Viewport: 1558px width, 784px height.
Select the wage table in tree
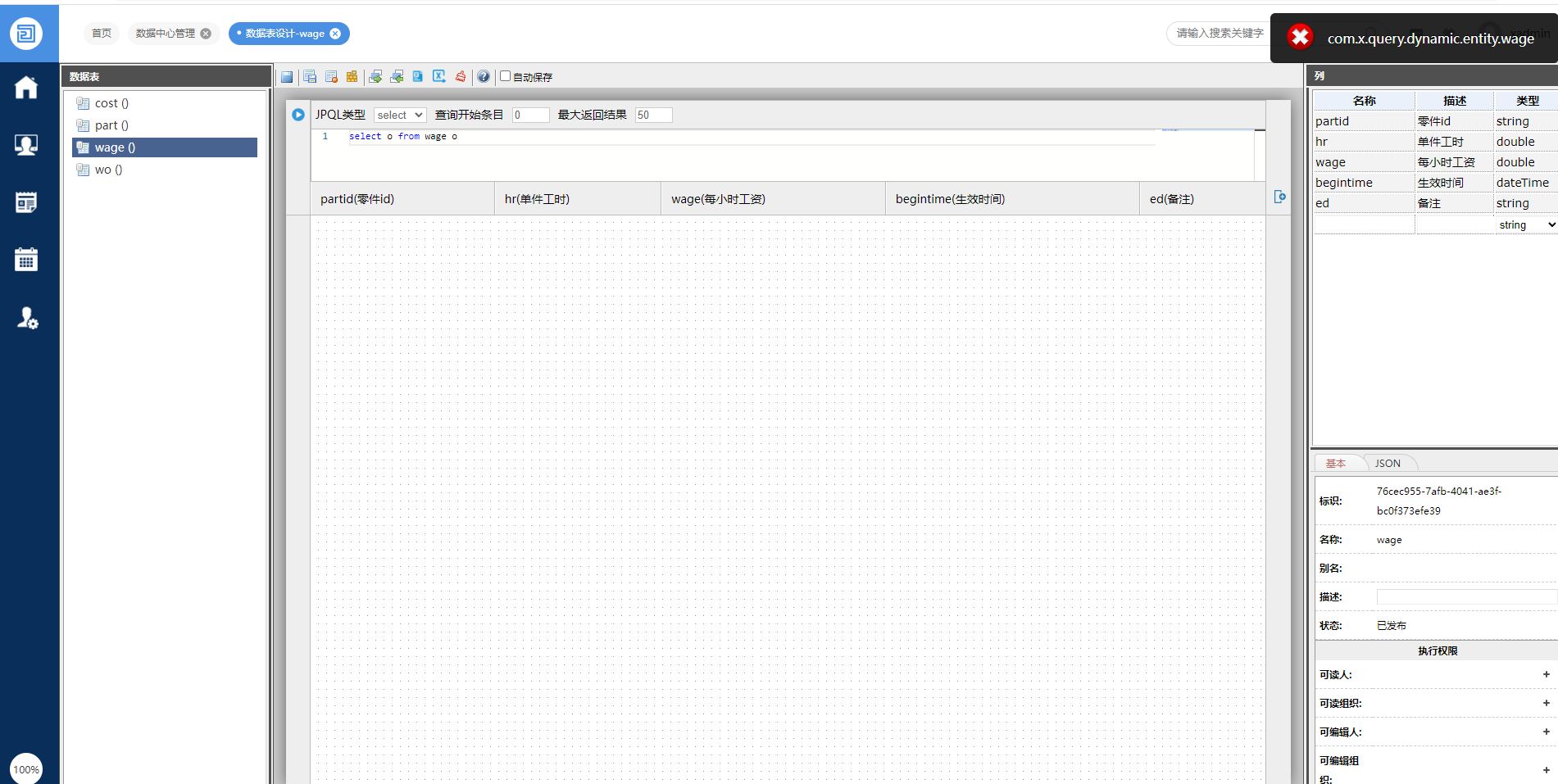point(166,147)
